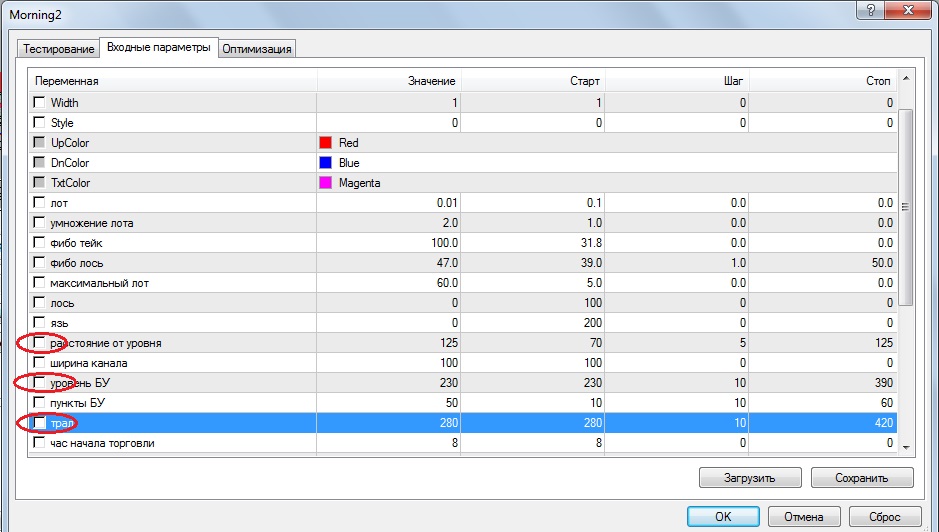Screen dimensions: 939x532
Task: Pick the magenta TxtColor swatch
Action: point(325,183)
